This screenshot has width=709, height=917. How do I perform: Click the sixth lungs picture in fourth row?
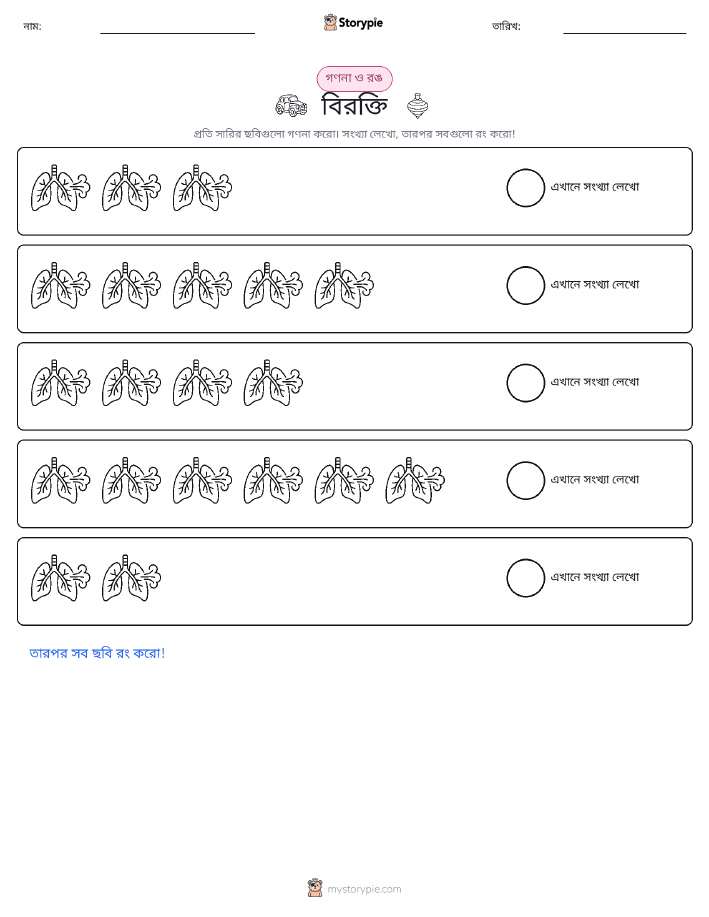pyautogui.click(x=415, y=481)
